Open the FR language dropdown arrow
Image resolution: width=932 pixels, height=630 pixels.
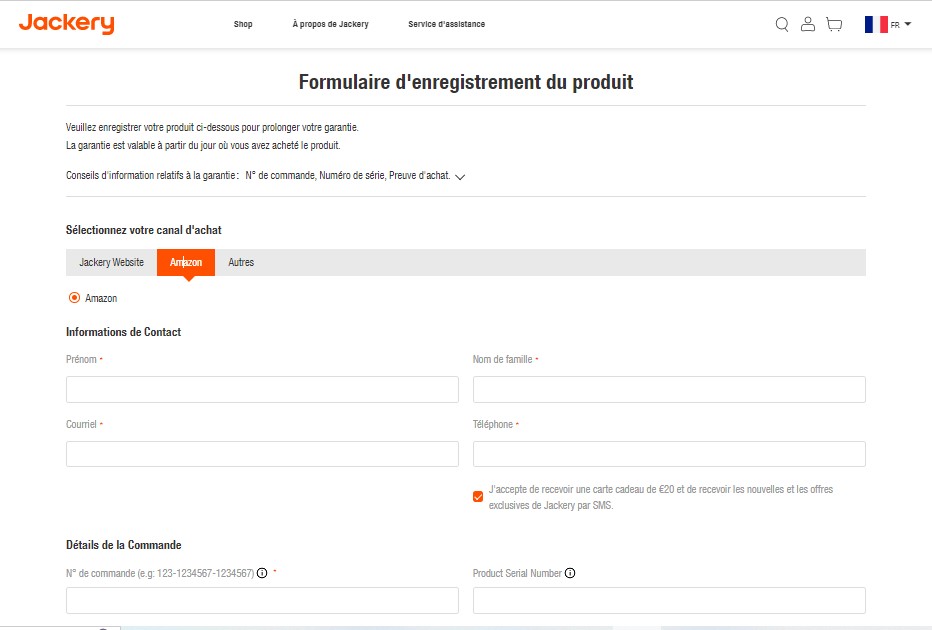(908, 24)
